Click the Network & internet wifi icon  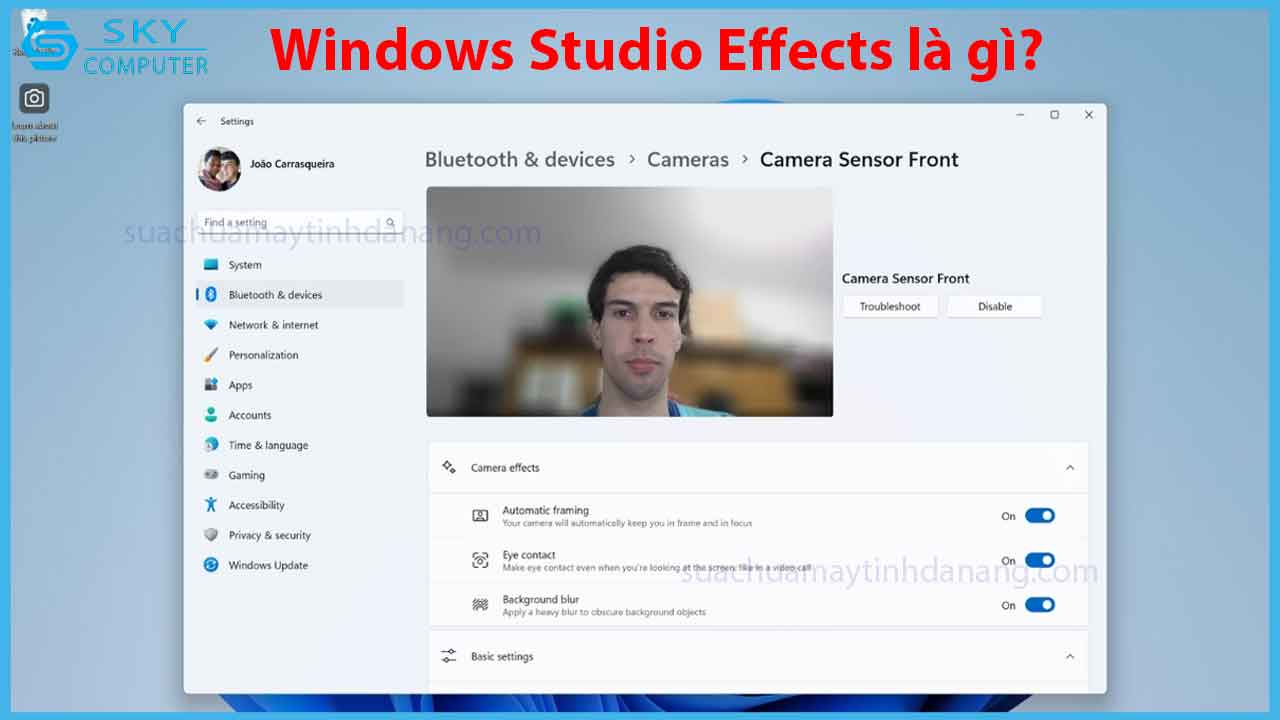point(211,325)
